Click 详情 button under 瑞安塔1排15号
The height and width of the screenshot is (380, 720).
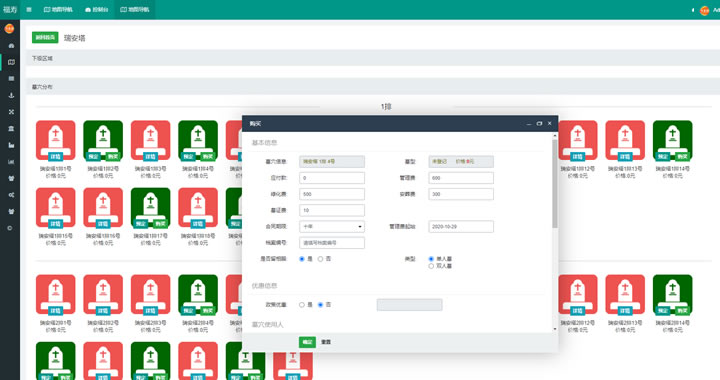(56, 224)
